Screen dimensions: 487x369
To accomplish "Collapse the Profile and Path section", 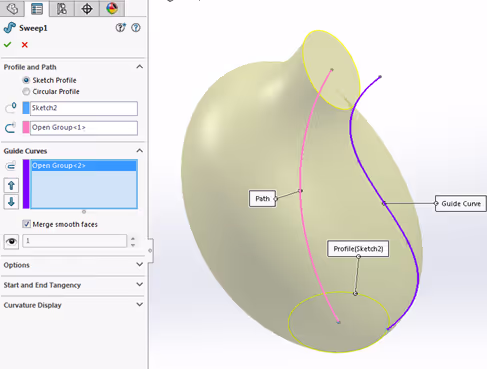I will (140, 67).
